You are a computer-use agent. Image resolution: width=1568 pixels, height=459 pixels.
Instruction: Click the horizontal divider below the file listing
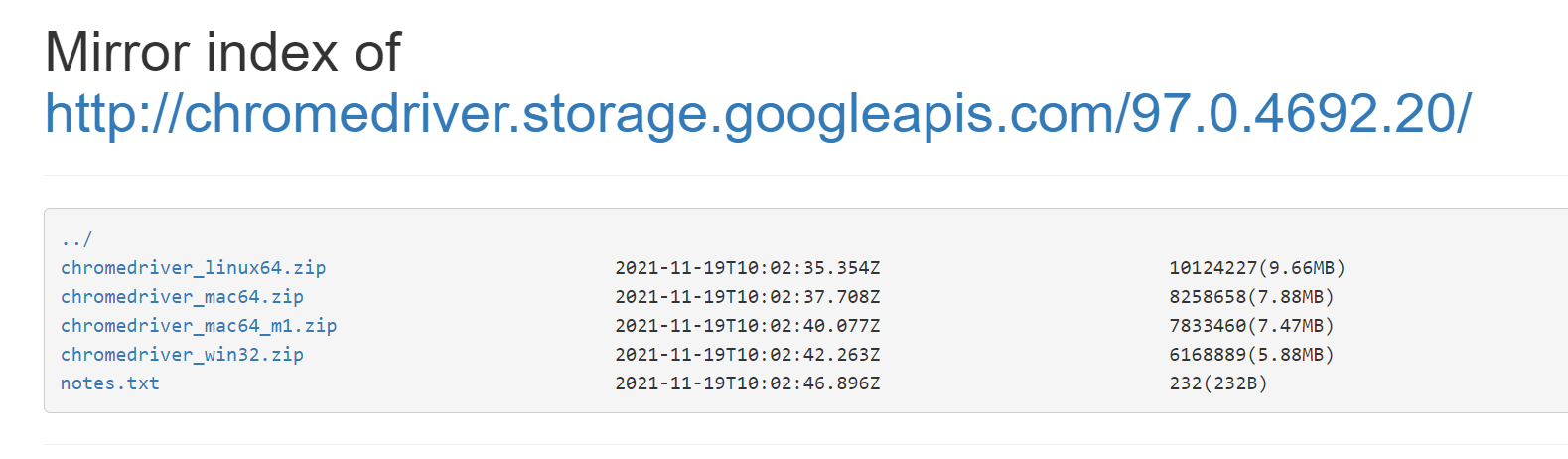805,444
